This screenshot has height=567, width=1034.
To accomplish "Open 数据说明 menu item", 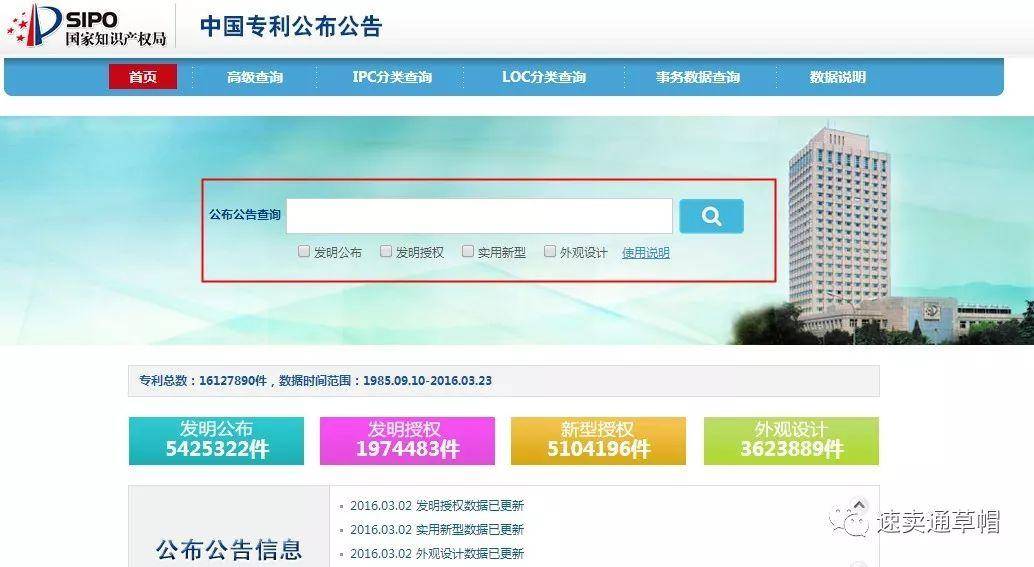I will (x=837, y=77).
